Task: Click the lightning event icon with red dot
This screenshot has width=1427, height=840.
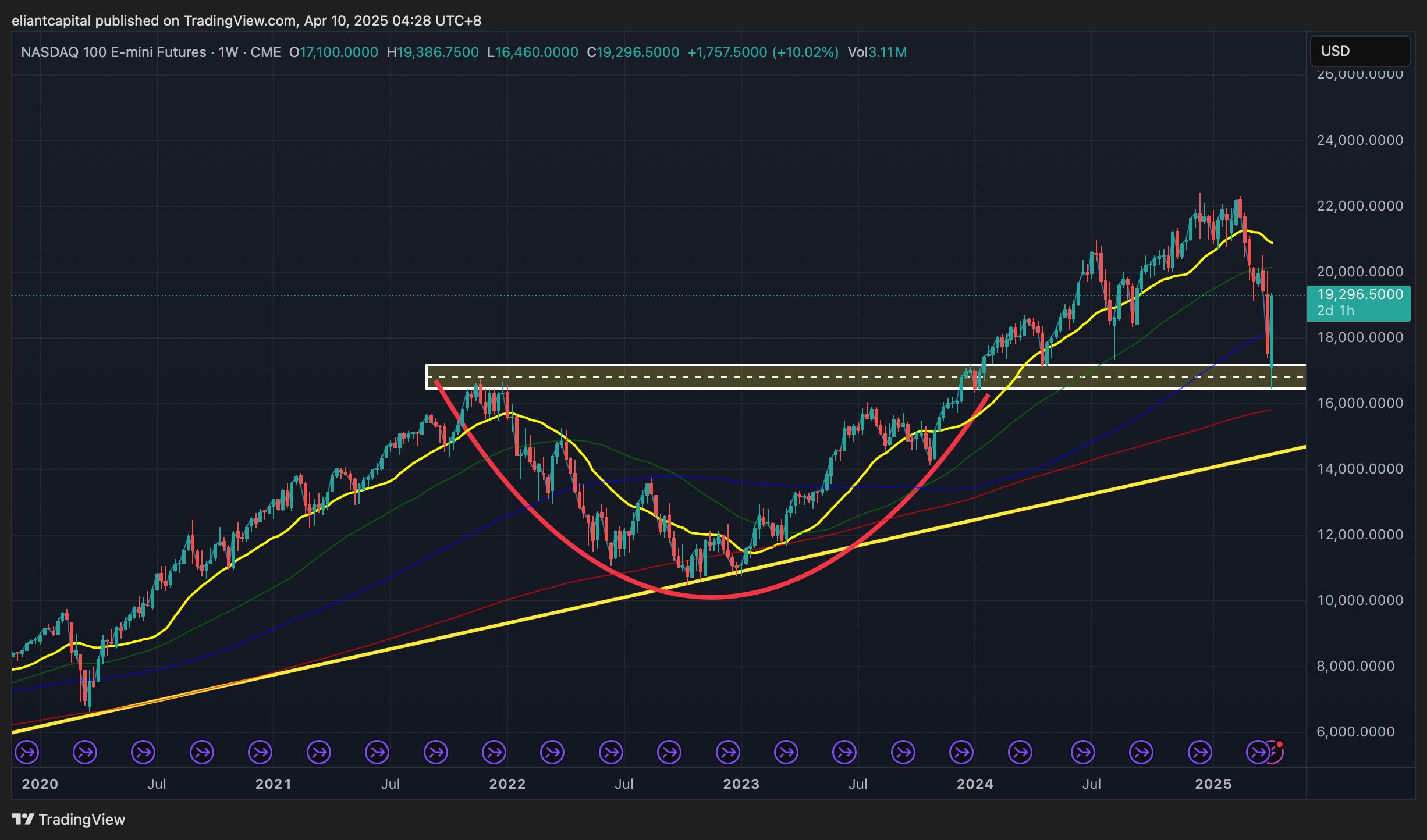Action: (1275, 752)
